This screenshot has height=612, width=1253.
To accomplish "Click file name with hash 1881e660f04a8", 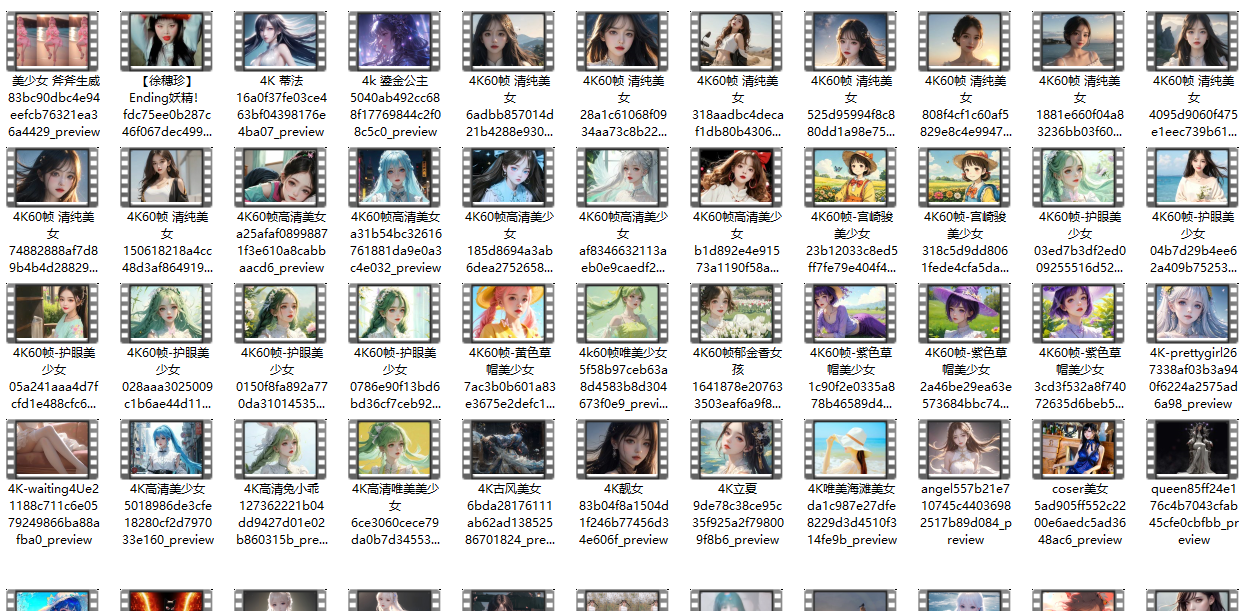I will pos(1080,106).
